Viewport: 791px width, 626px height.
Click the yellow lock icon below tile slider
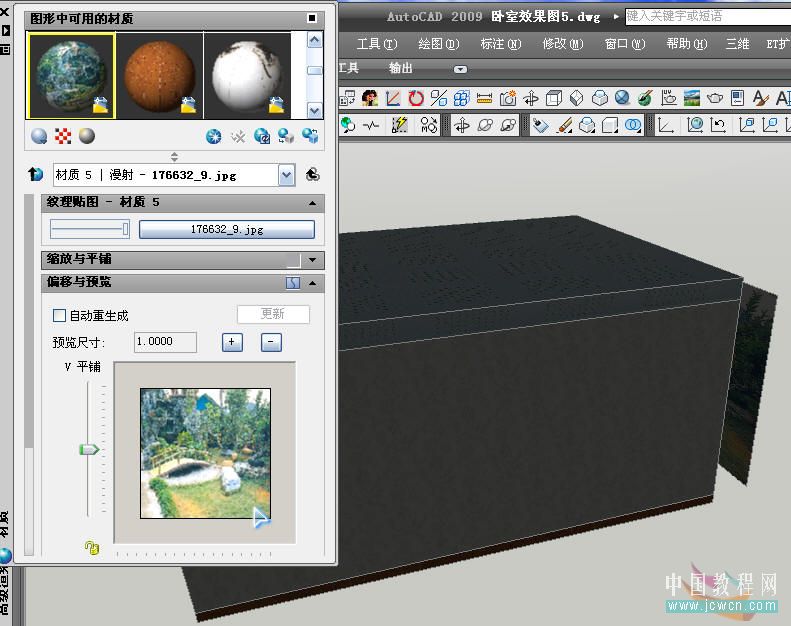pos(91,547)
